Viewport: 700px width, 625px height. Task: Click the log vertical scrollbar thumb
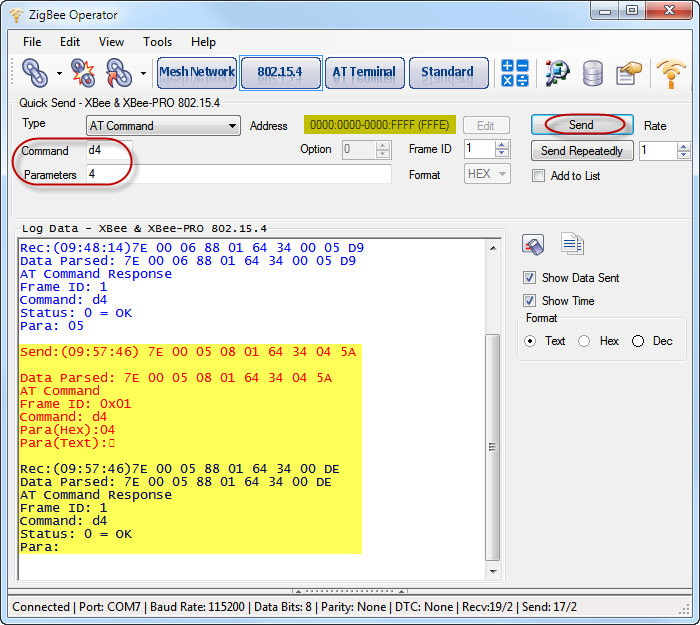(x=492, y=447)
